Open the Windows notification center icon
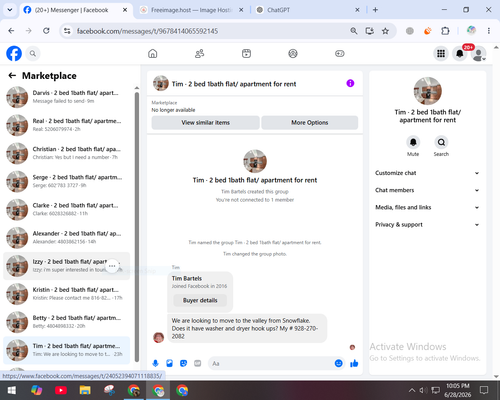500x400 pixels. pos(484,390)
